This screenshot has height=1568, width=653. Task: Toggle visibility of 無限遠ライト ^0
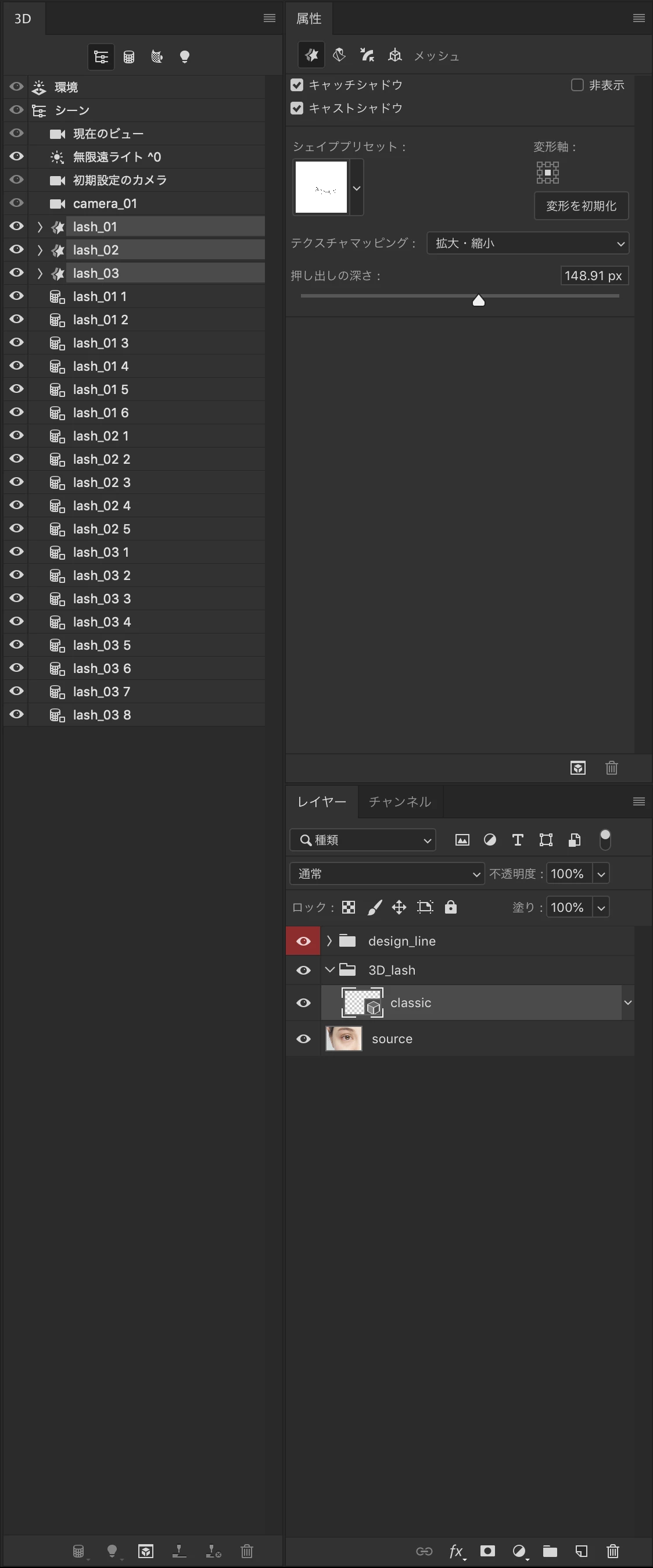(16, 156)
